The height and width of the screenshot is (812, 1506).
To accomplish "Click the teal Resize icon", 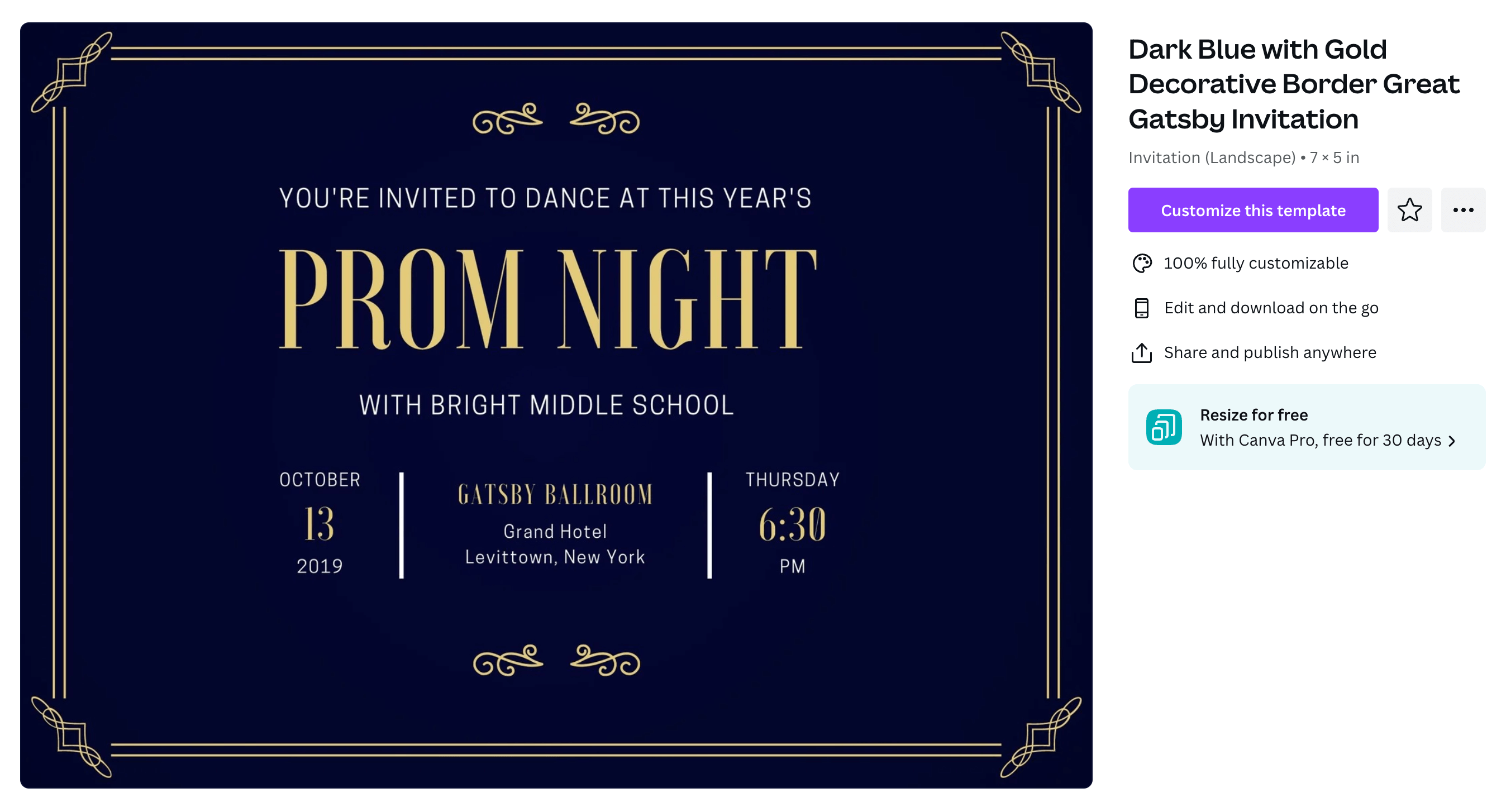I will click(1164, 427).
